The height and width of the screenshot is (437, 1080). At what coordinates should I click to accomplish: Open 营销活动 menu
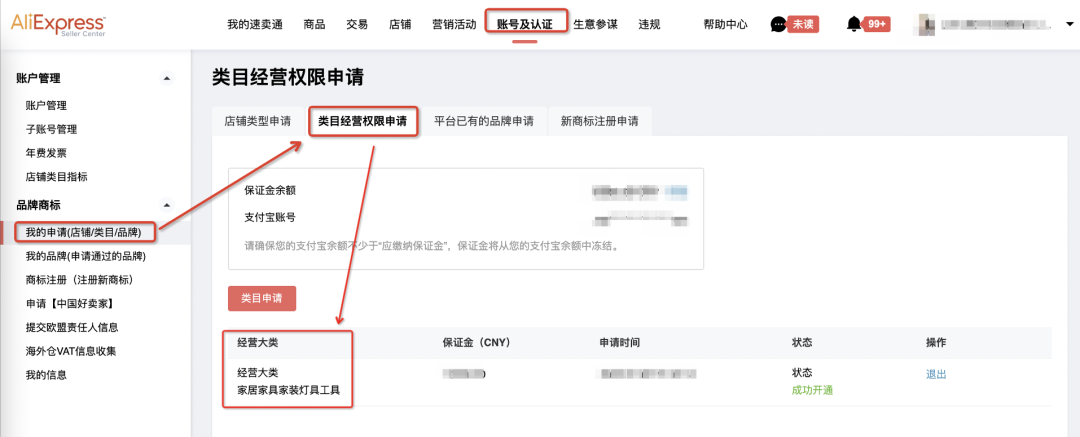click(454, 25)
